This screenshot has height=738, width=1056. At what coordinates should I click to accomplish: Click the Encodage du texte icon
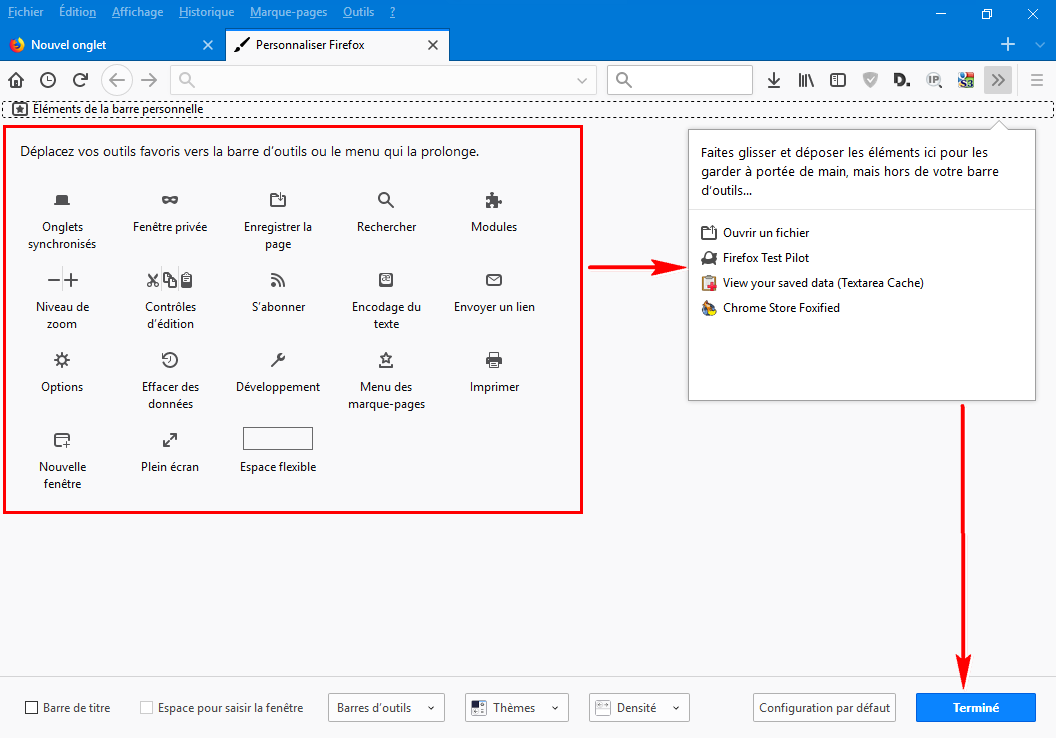point(386,279)
